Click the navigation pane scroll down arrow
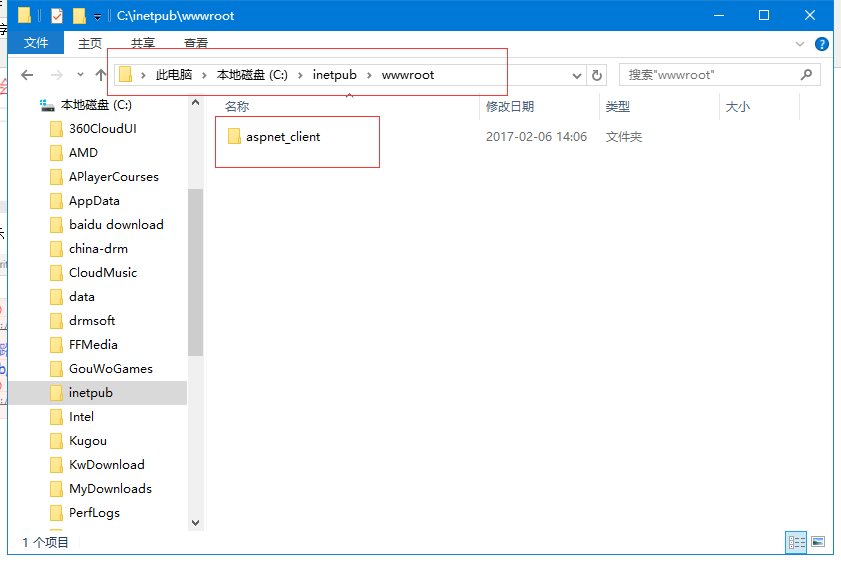 pos(195,523)
